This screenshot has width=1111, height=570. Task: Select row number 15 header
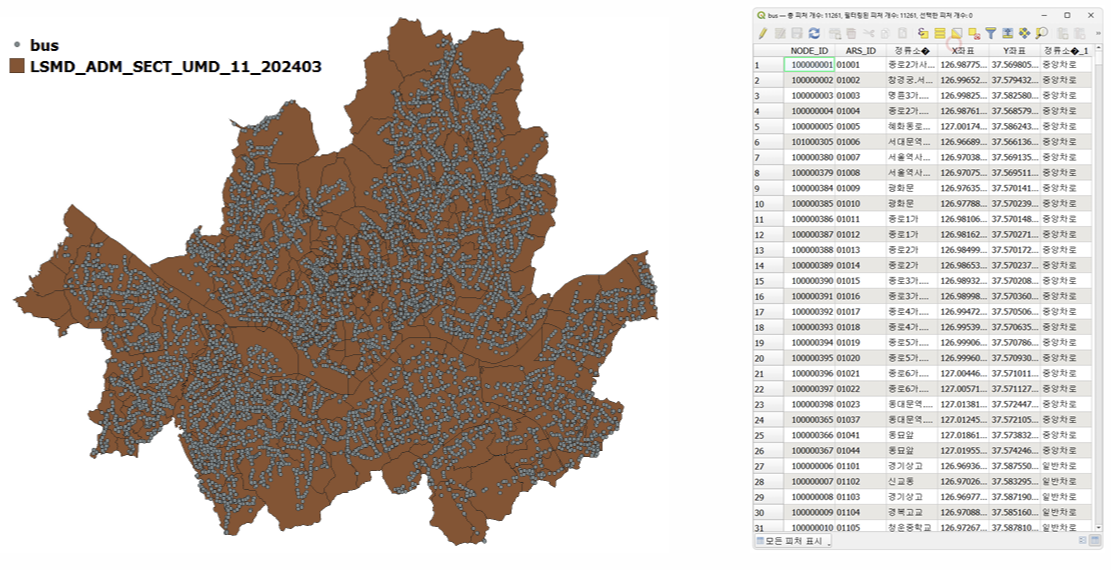click(769, 281)
